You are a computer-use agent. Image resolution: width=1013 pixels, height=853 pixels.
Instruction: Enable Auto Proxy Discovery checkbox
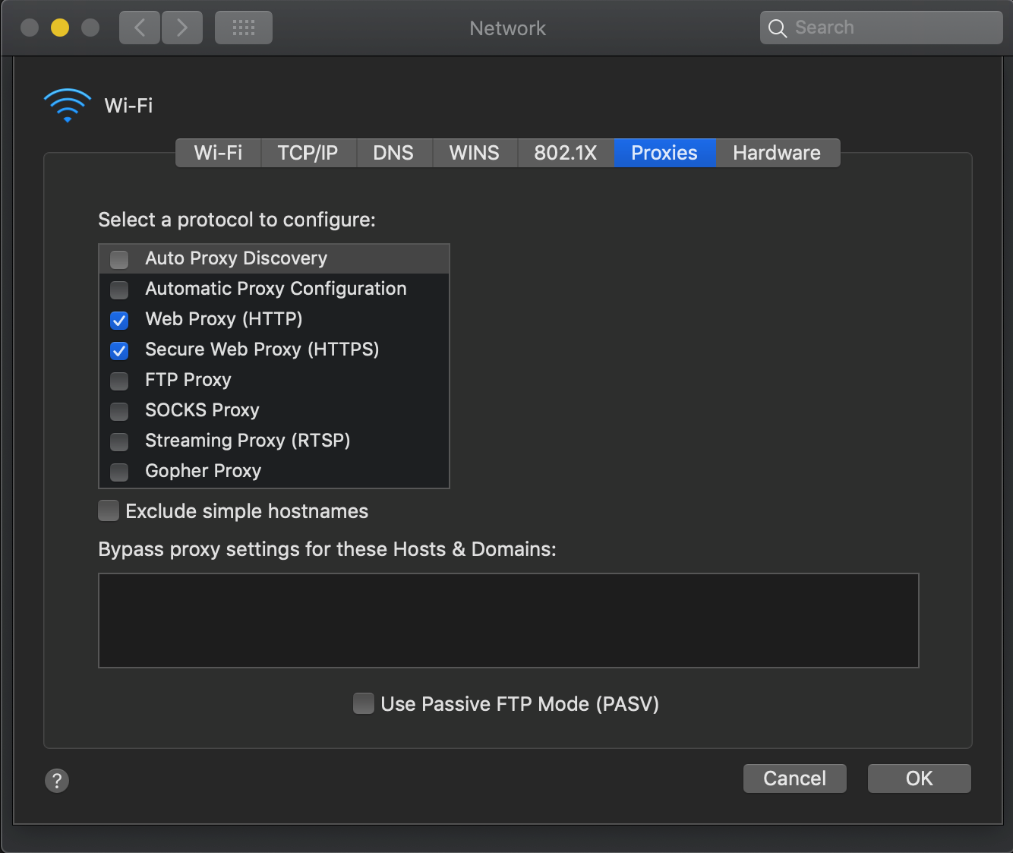119,259
